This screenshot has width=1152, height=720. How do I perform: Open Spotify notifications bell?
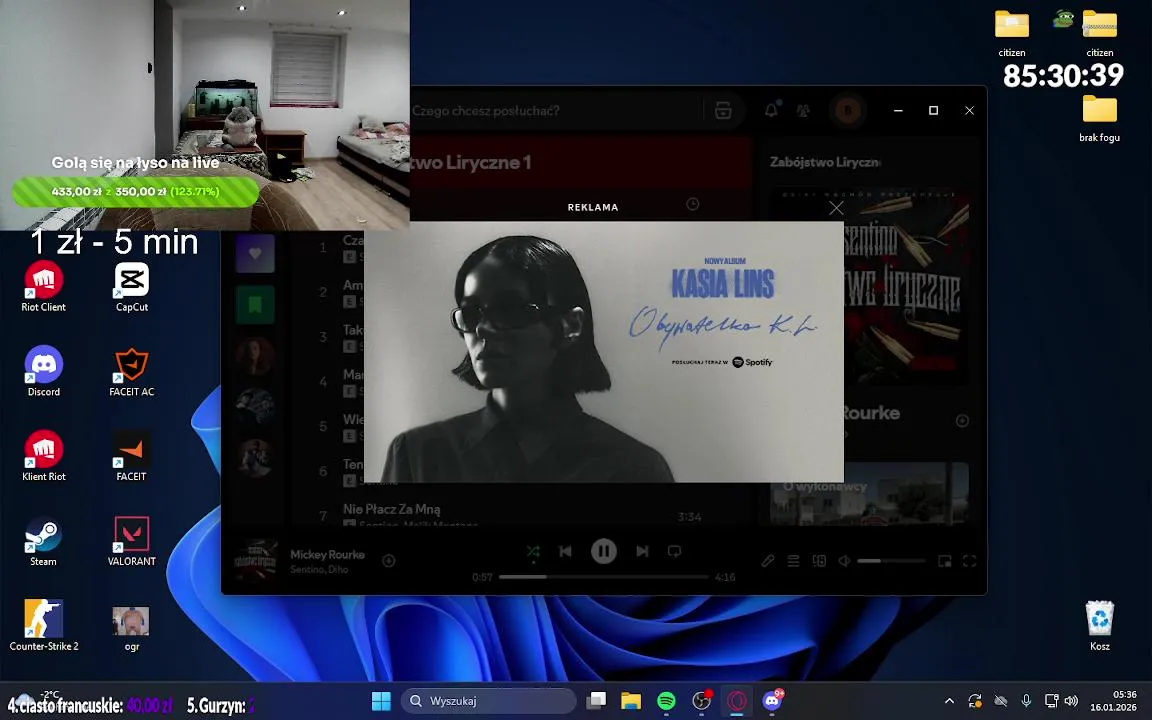coord(771,110)
